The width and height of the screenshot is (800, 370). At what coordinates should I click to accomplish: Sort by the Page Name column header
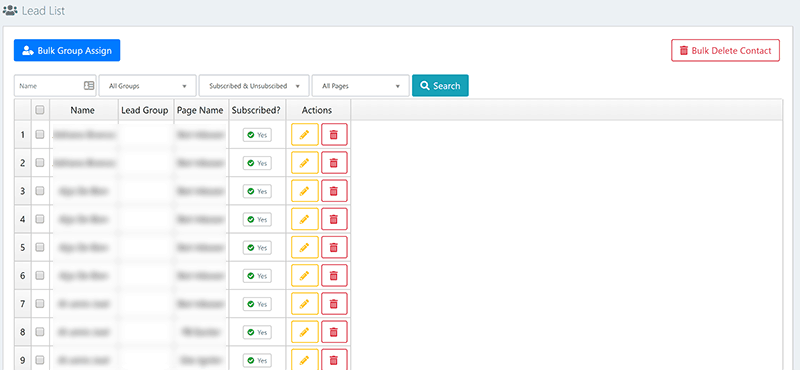coord(200,110)
